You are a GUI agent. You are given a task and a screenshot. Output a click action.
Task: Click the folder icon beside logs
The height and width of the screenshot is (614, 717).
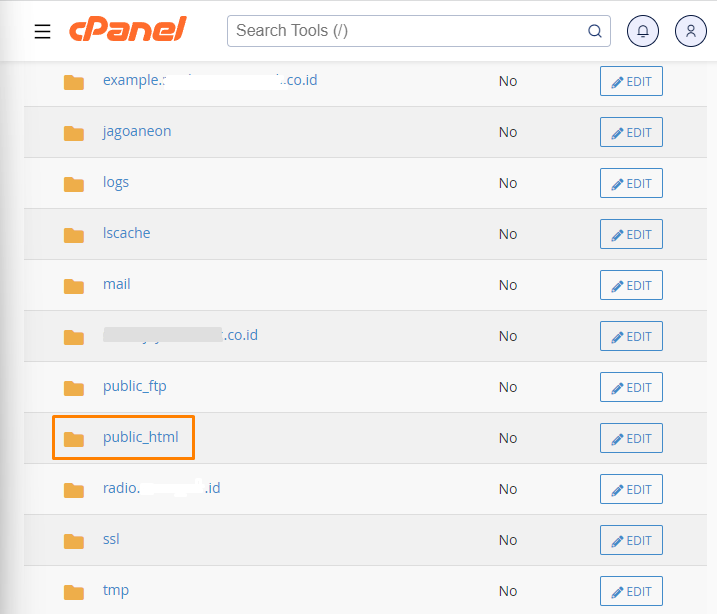(x=74, y=184)
